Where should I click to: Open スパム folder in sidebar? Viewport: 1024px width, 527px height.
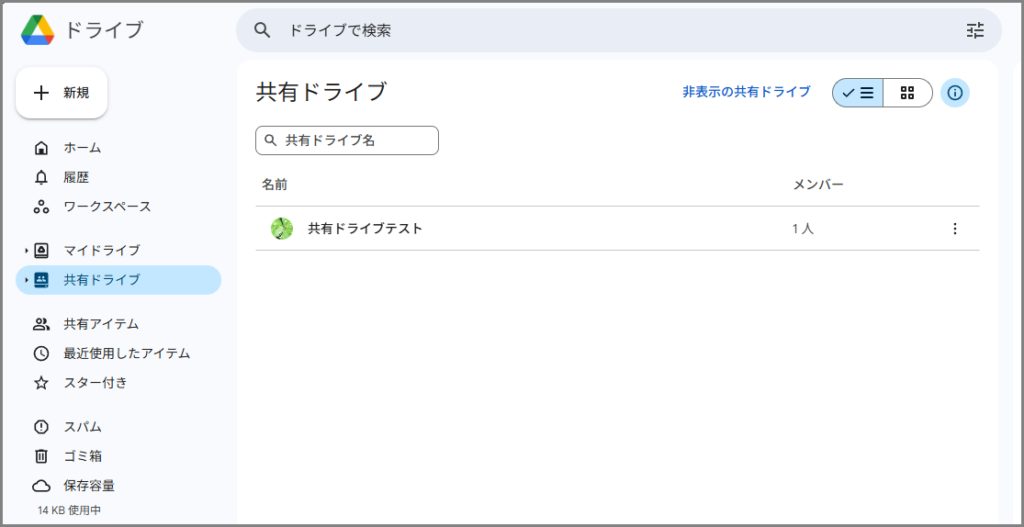coord(82,427)
